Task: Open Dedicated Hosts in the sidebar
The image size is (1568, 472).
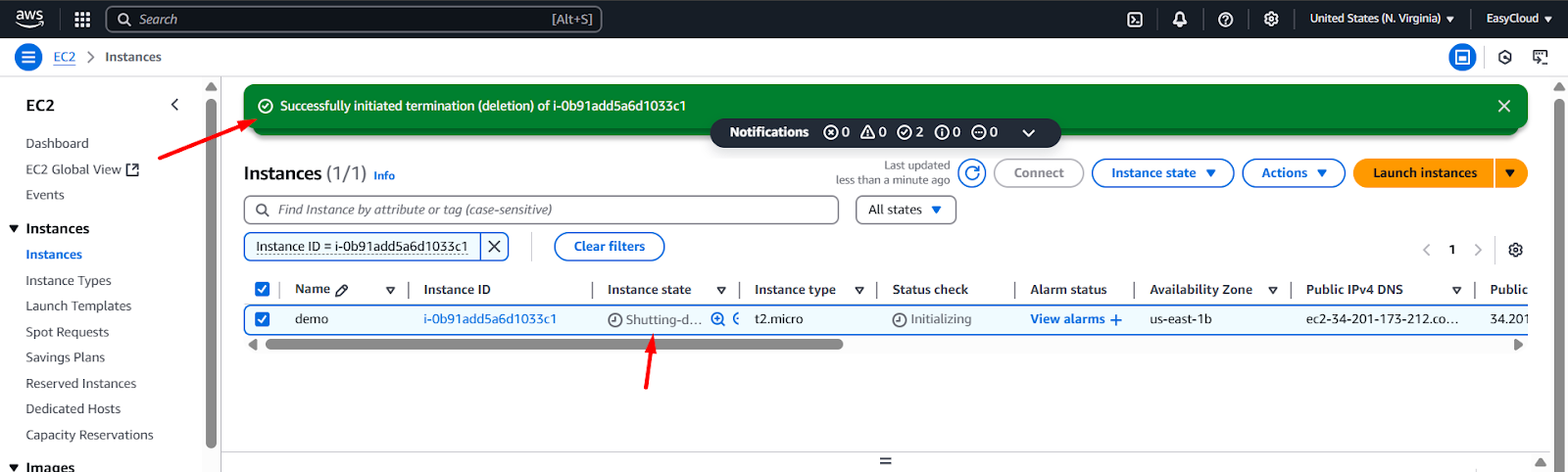Action: tap(73, 409)
